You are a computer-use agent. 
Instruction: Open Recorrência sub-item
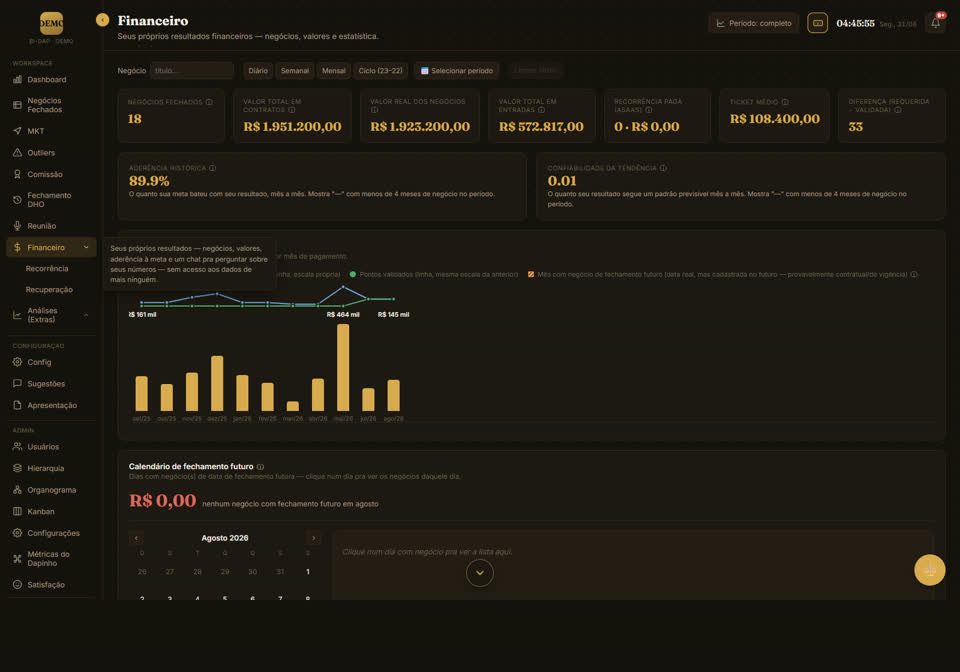pyautogui.click(x=47, y=269)
